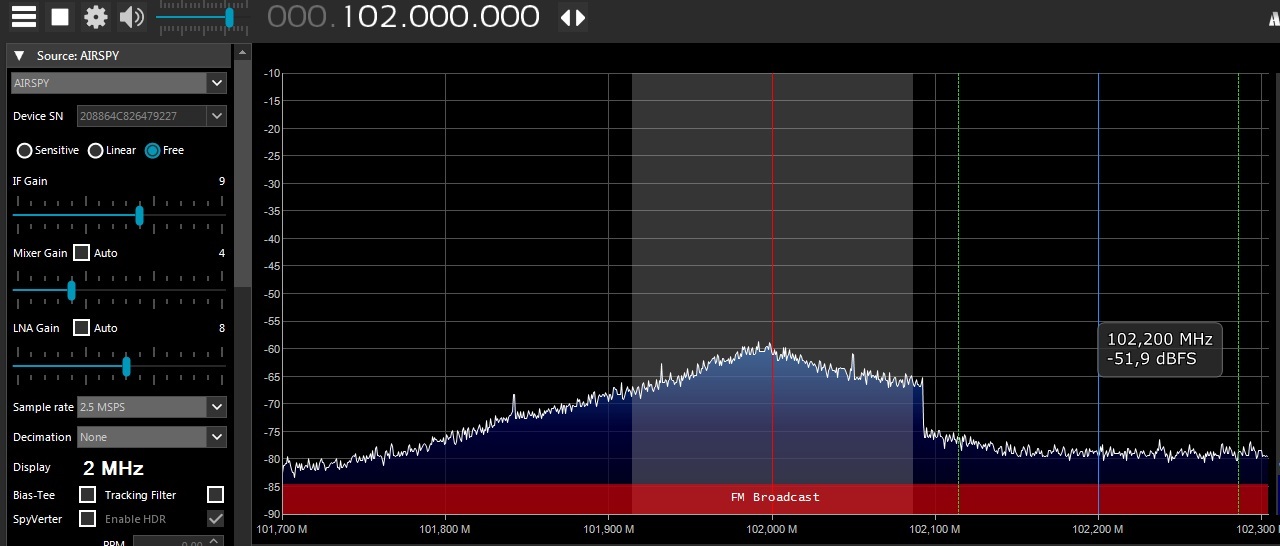Select the Sensitive gain mode
Viewport: 1280px width, 546px height.
24,150
